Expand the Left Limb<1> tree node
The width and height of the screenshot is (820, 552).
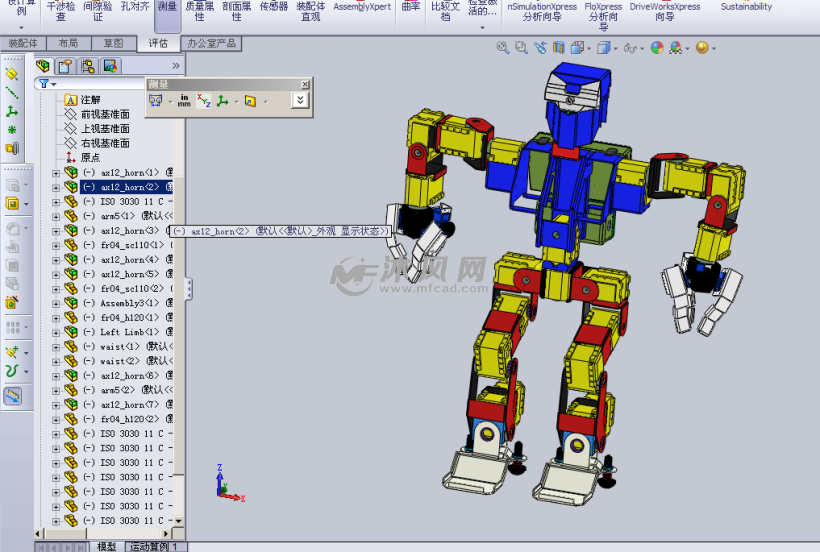[x=55, y=332]
